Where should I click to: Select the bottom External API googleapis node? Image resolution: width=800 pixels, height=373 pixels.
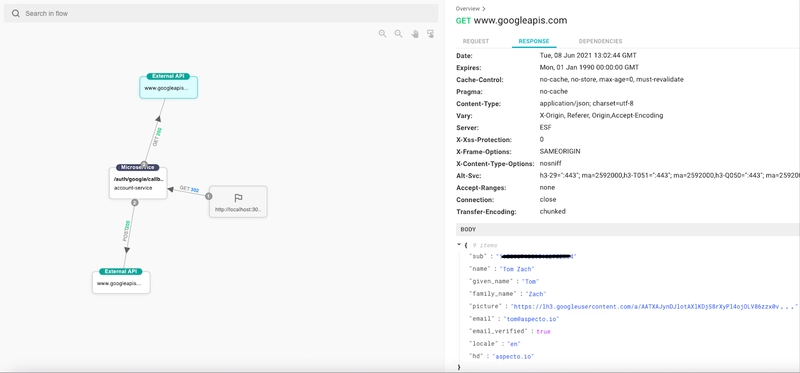(x=121, y=281)
